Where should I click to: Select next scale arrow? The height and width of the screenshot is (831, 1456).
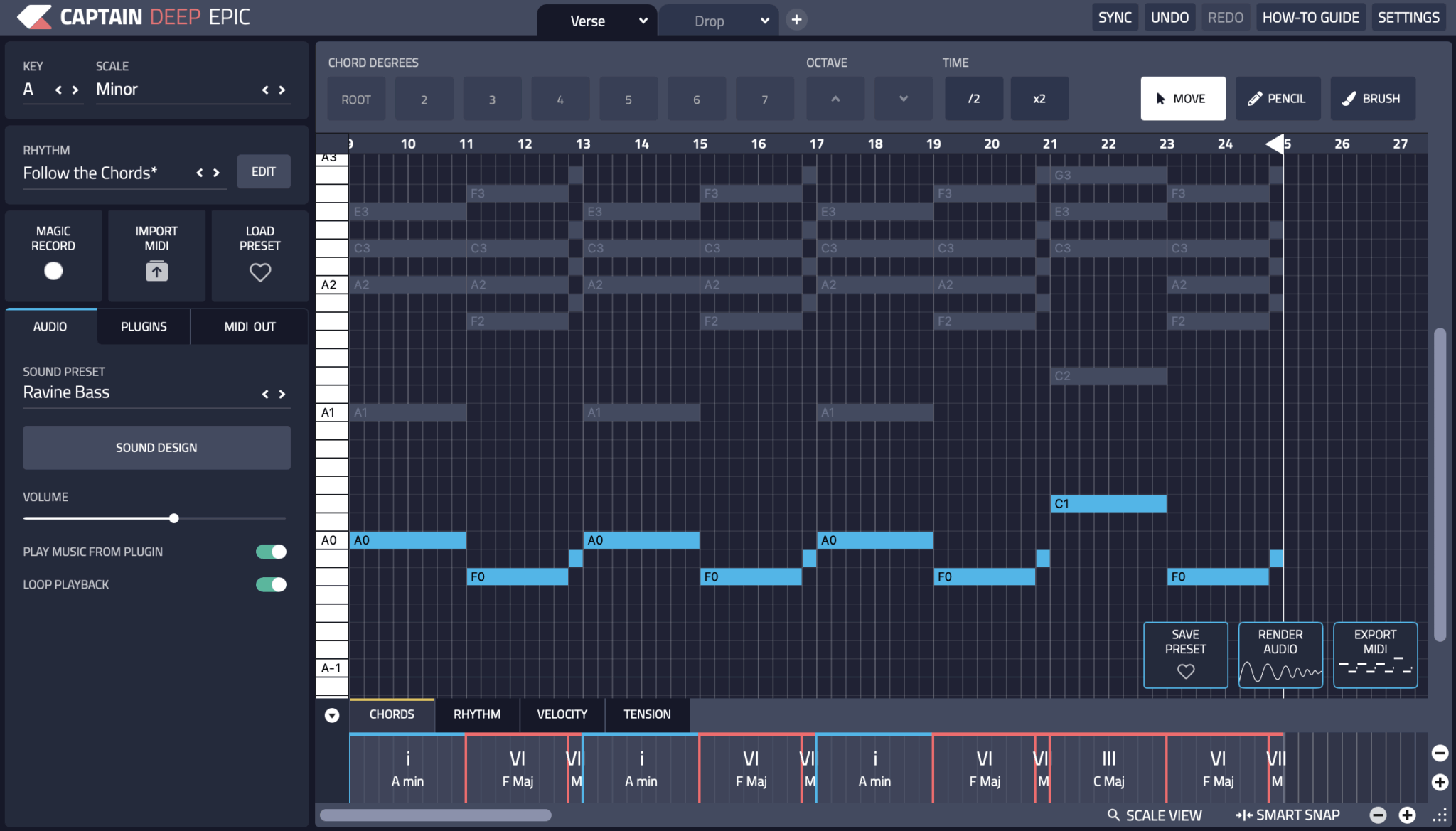pos(282,90)
